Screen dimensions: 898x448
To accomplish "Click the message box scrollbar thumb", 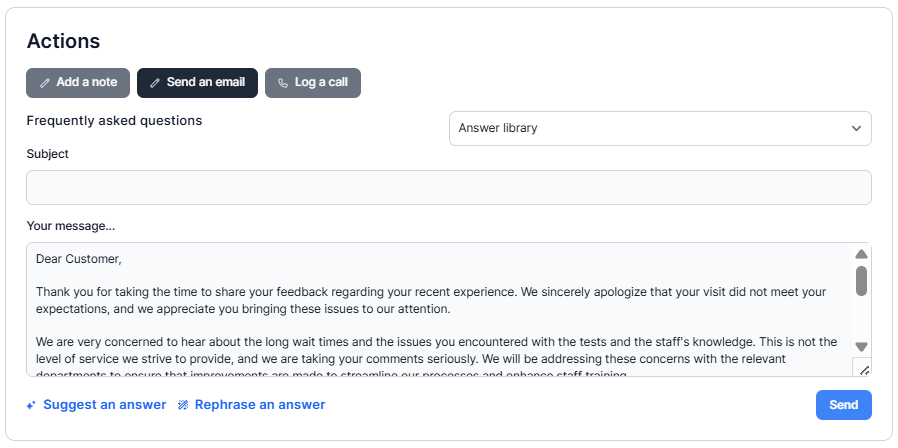I will click(x=861, y=280).
